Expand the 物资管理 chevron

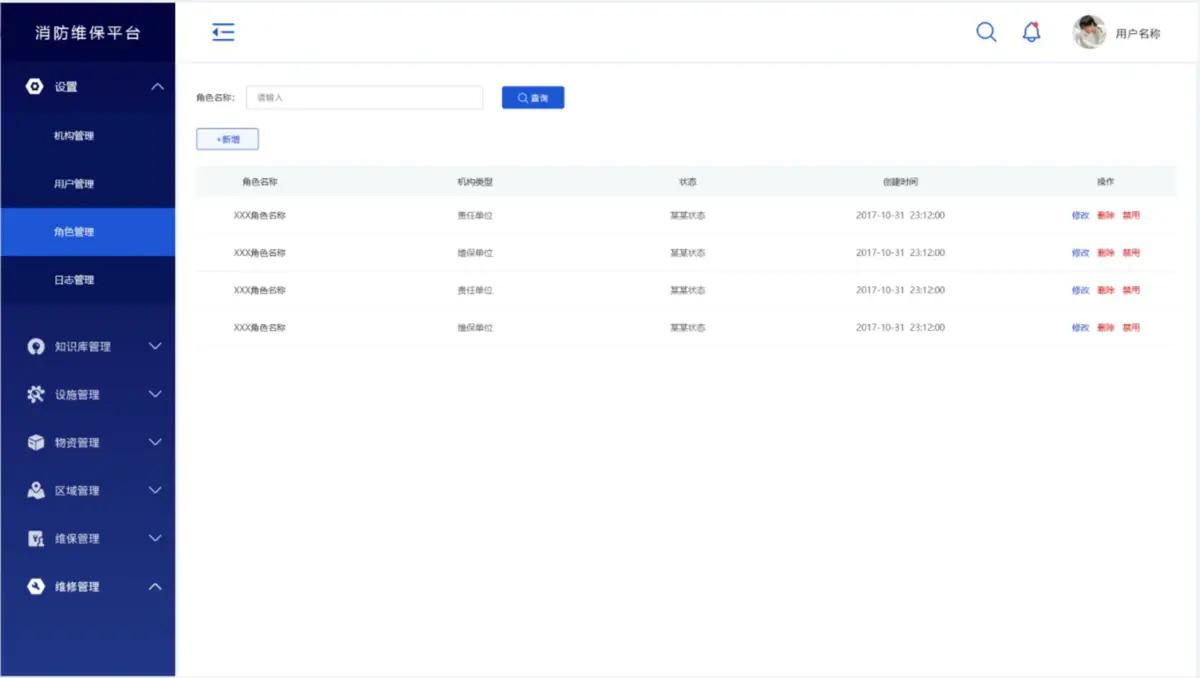[x=155, y=442]
